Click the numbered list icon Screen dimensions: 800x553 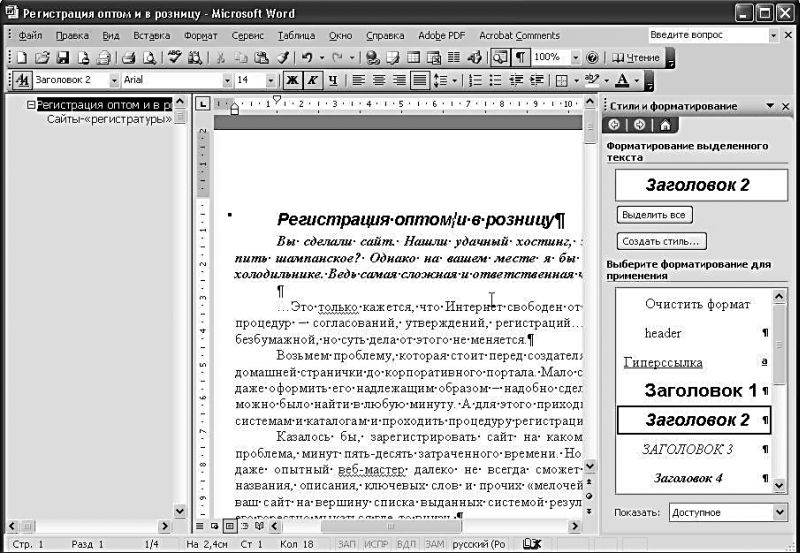pos(477,80)
